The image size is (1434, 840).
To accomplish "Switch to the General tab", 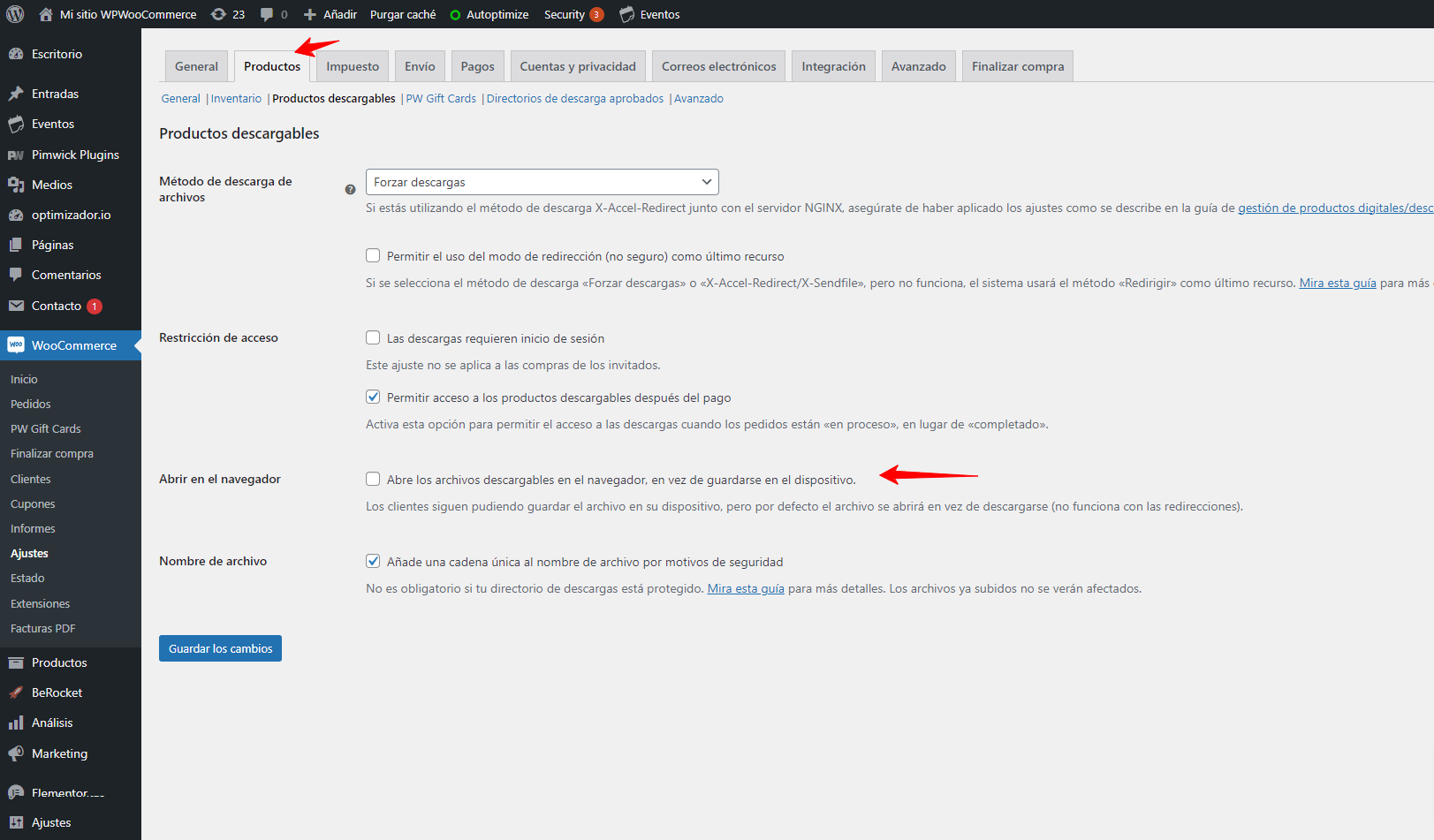I will pyautogui.click(x=196, y=66).
